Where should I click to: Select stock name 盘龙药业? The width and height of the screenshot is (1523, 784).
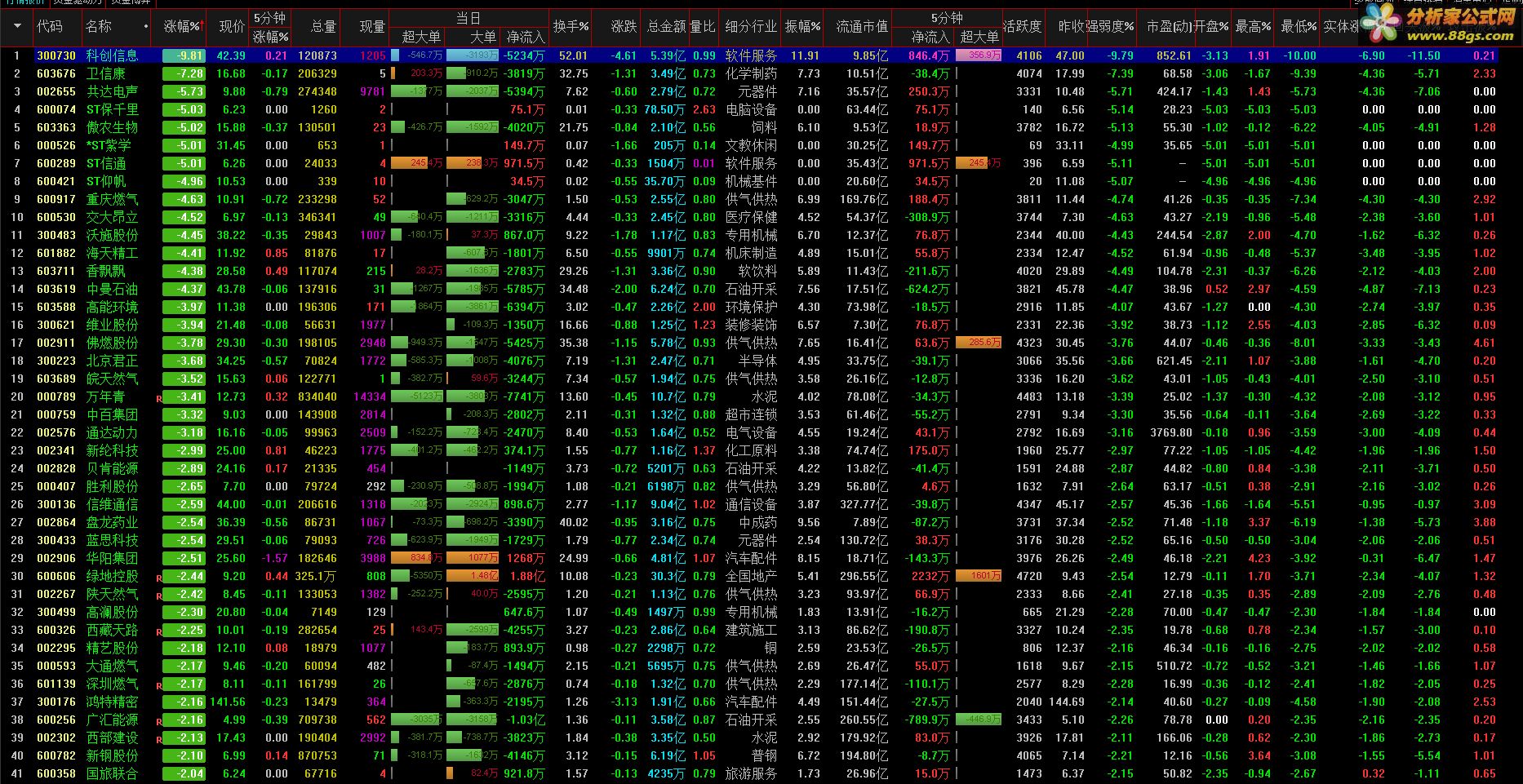click(112, 522)
